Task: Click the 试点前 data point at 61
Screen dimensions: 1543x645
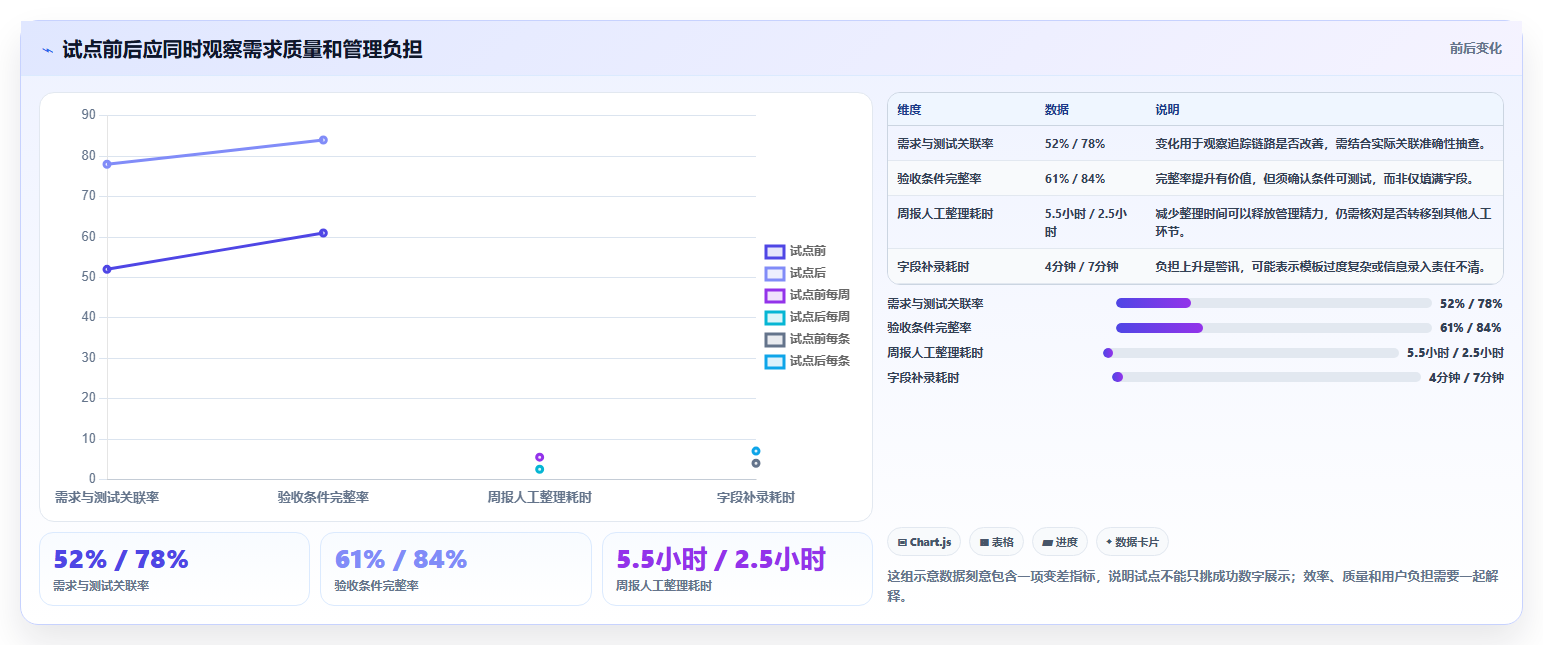Action: (x=323, y=233)
